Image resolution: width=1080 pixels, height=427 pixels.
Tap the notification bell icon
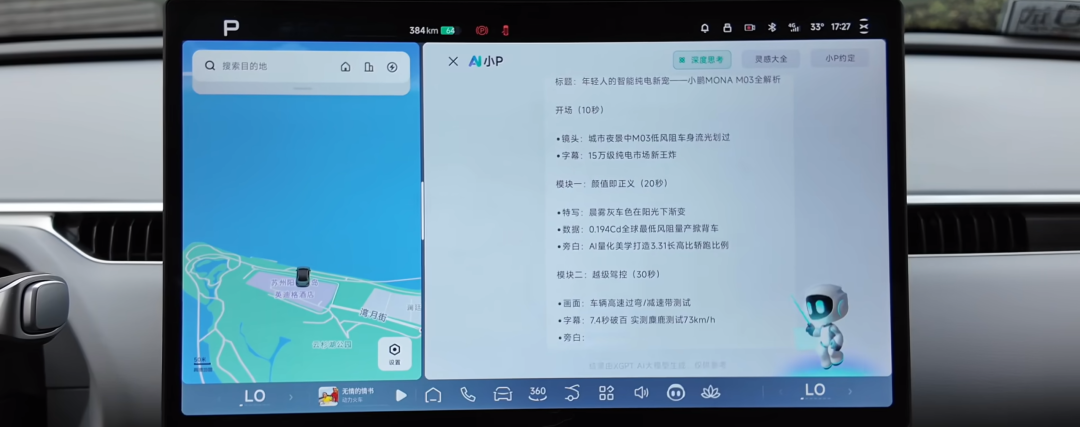click(x=705, y=28)
